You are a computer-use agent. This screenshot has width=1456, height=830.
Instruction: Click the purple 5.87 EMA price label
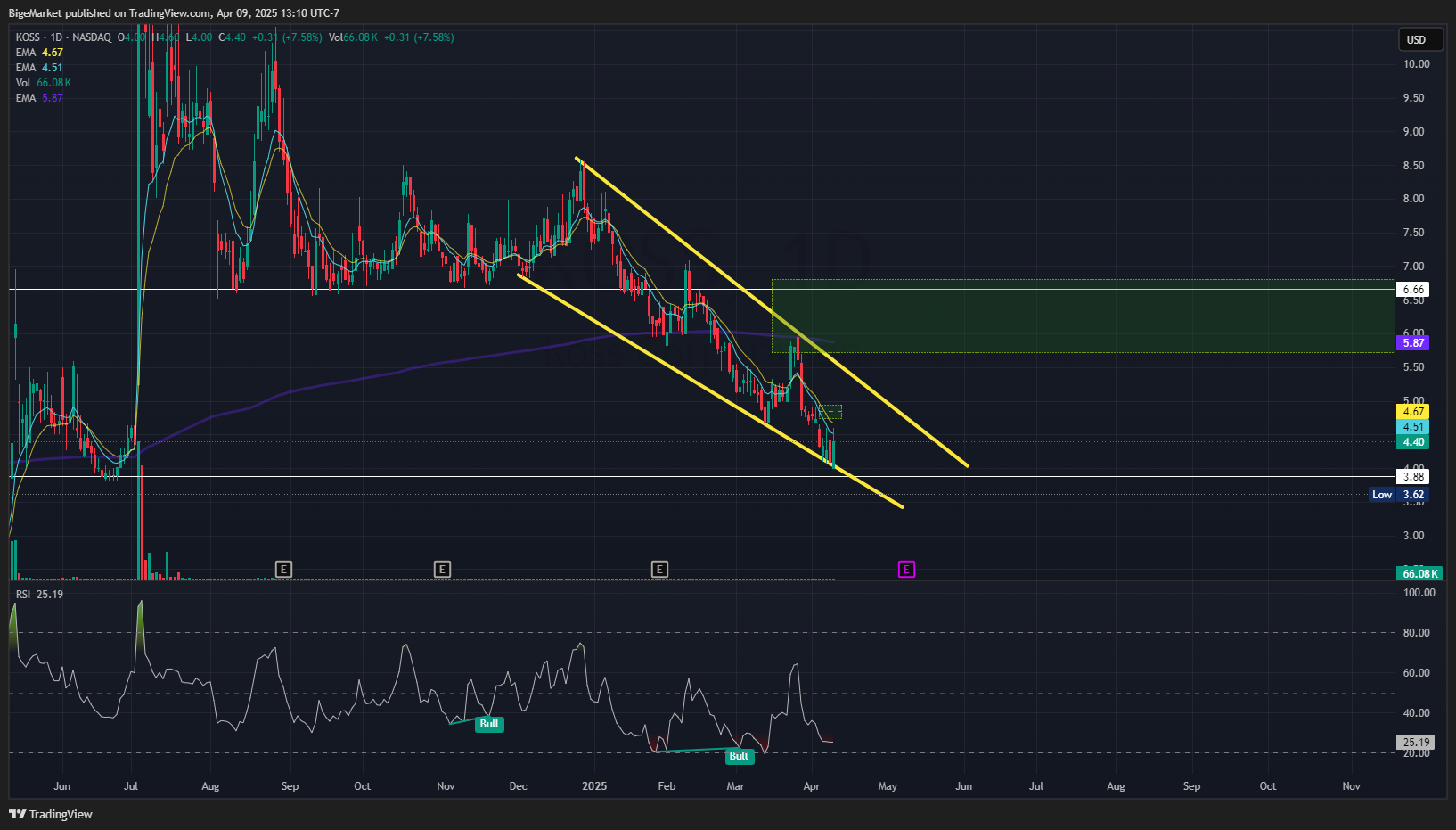[x=1413, y=342]
